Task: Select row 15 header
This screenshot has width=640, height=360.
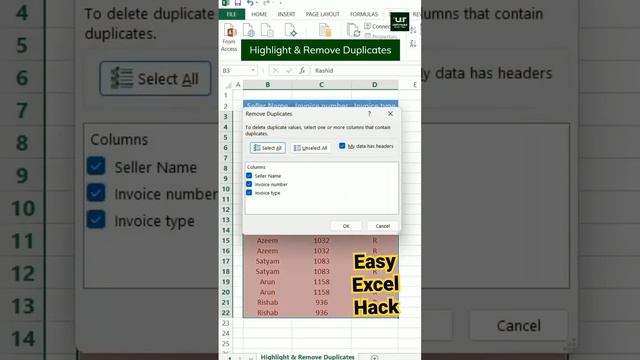Action: tap(226, 240)
